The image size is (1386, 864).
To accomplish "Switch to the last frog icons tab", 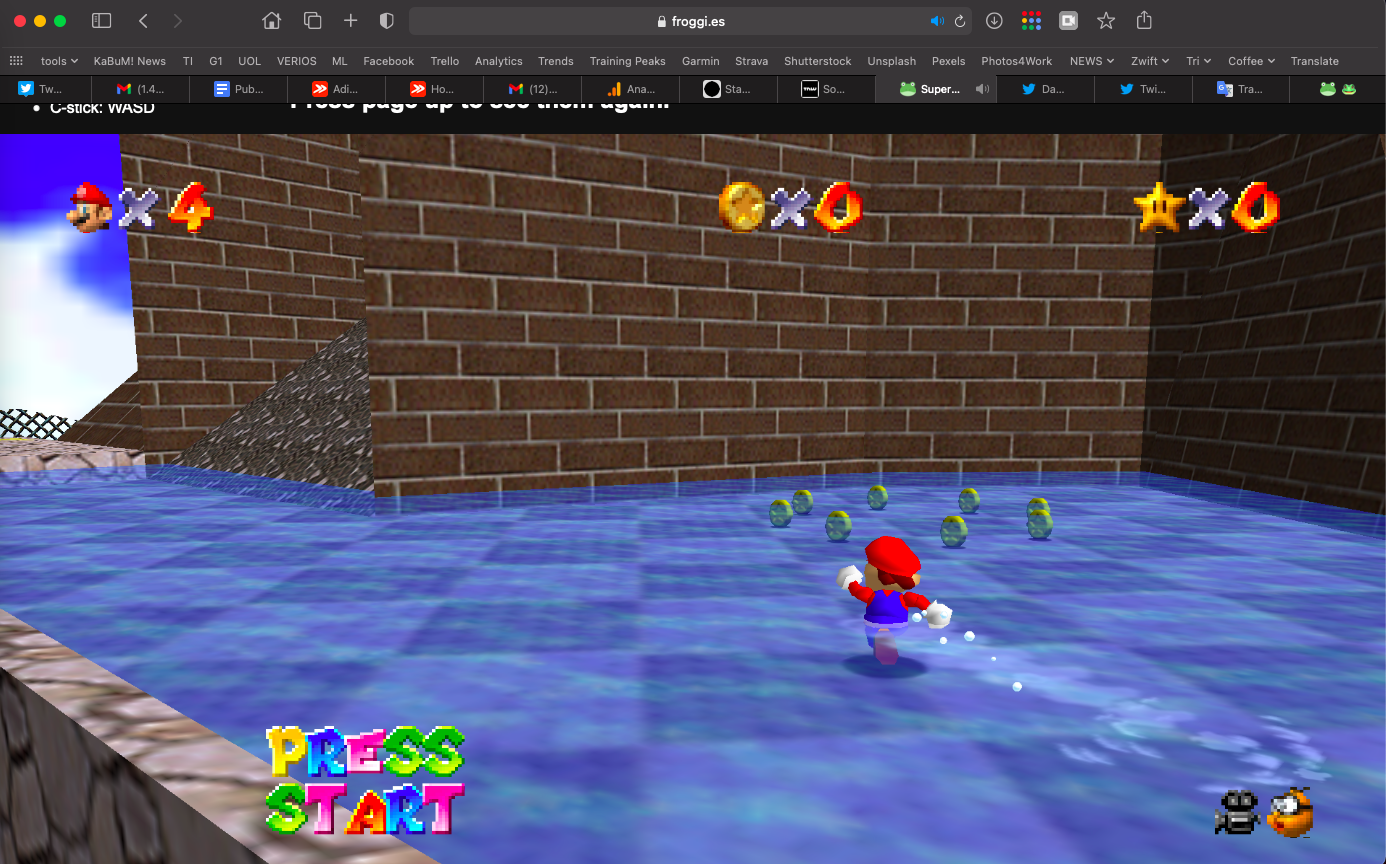I will coord(1338,89).
